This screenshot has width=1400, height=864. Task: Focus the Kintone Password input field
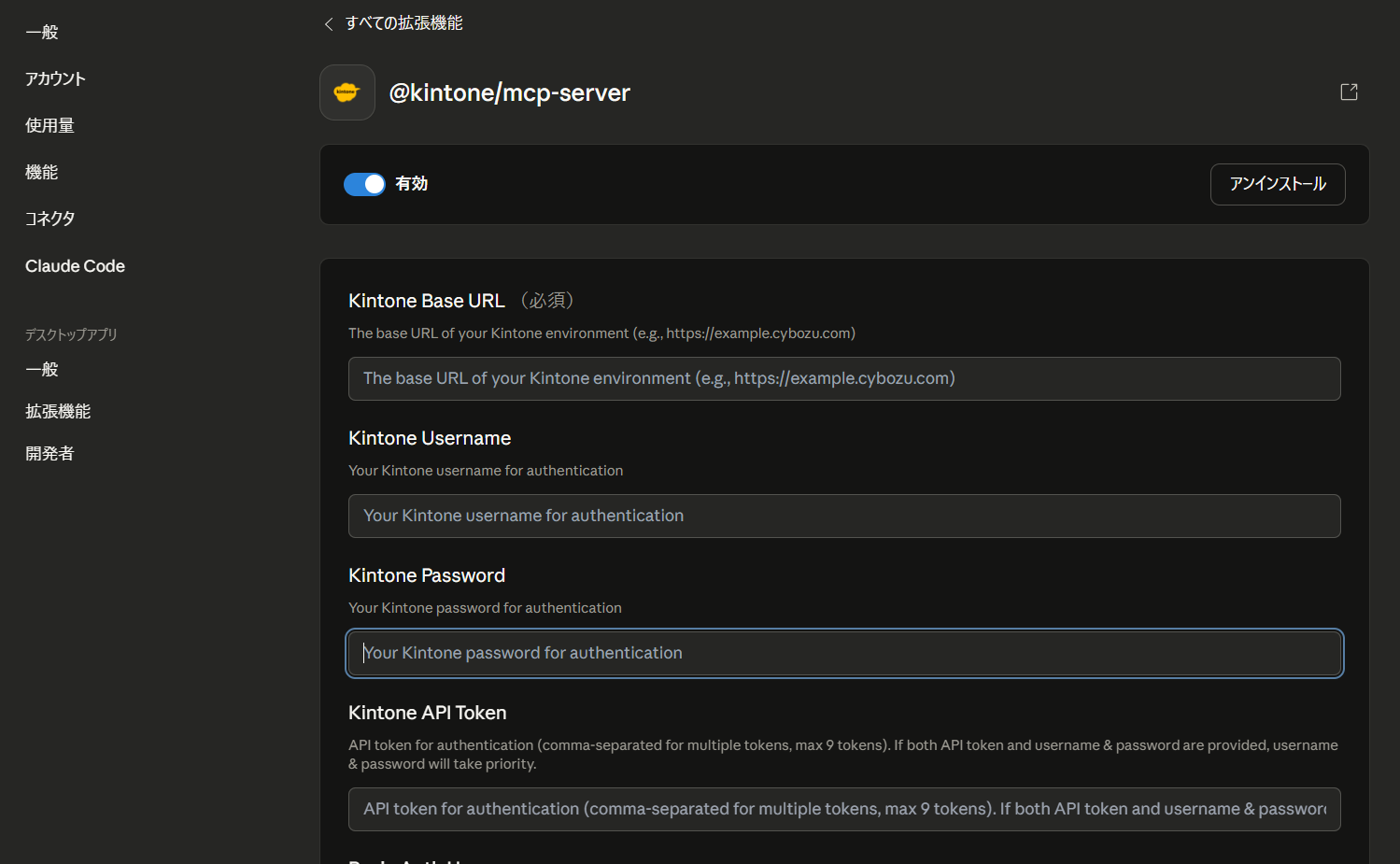click(844, 653)
